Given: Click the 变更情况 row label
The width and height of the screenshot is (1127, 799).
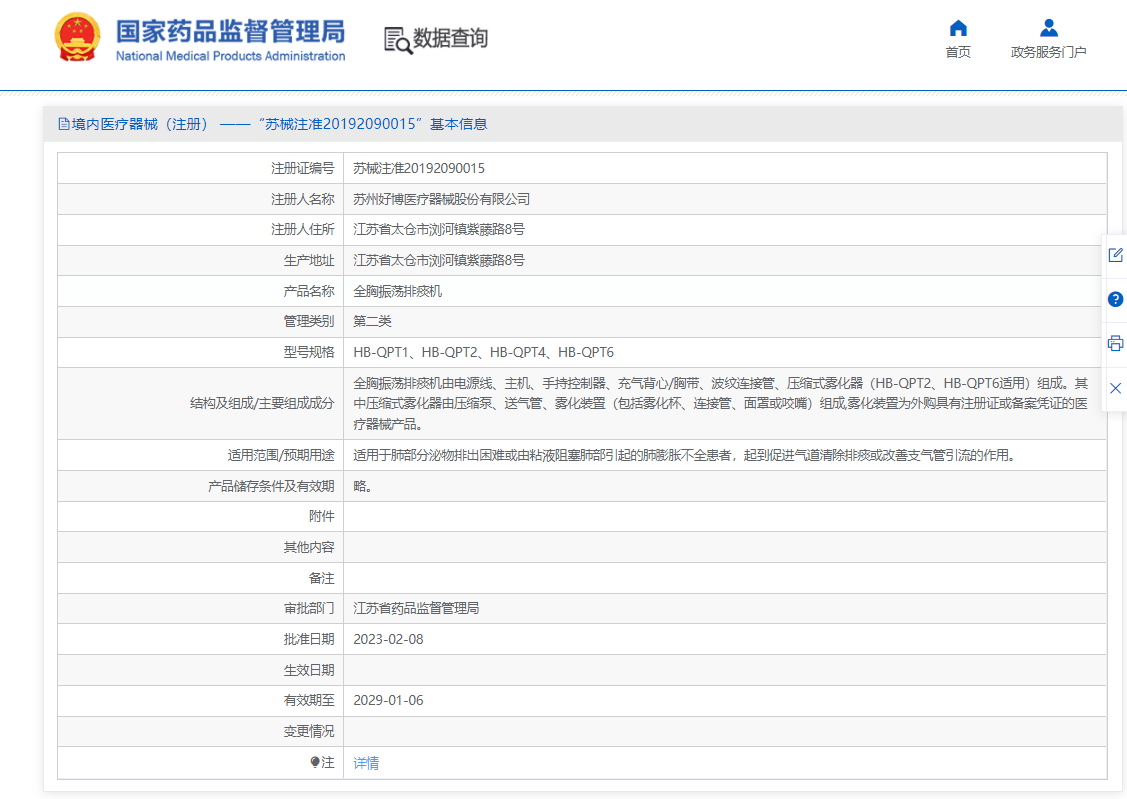Looking at the screenshot, I should [309, 731].
